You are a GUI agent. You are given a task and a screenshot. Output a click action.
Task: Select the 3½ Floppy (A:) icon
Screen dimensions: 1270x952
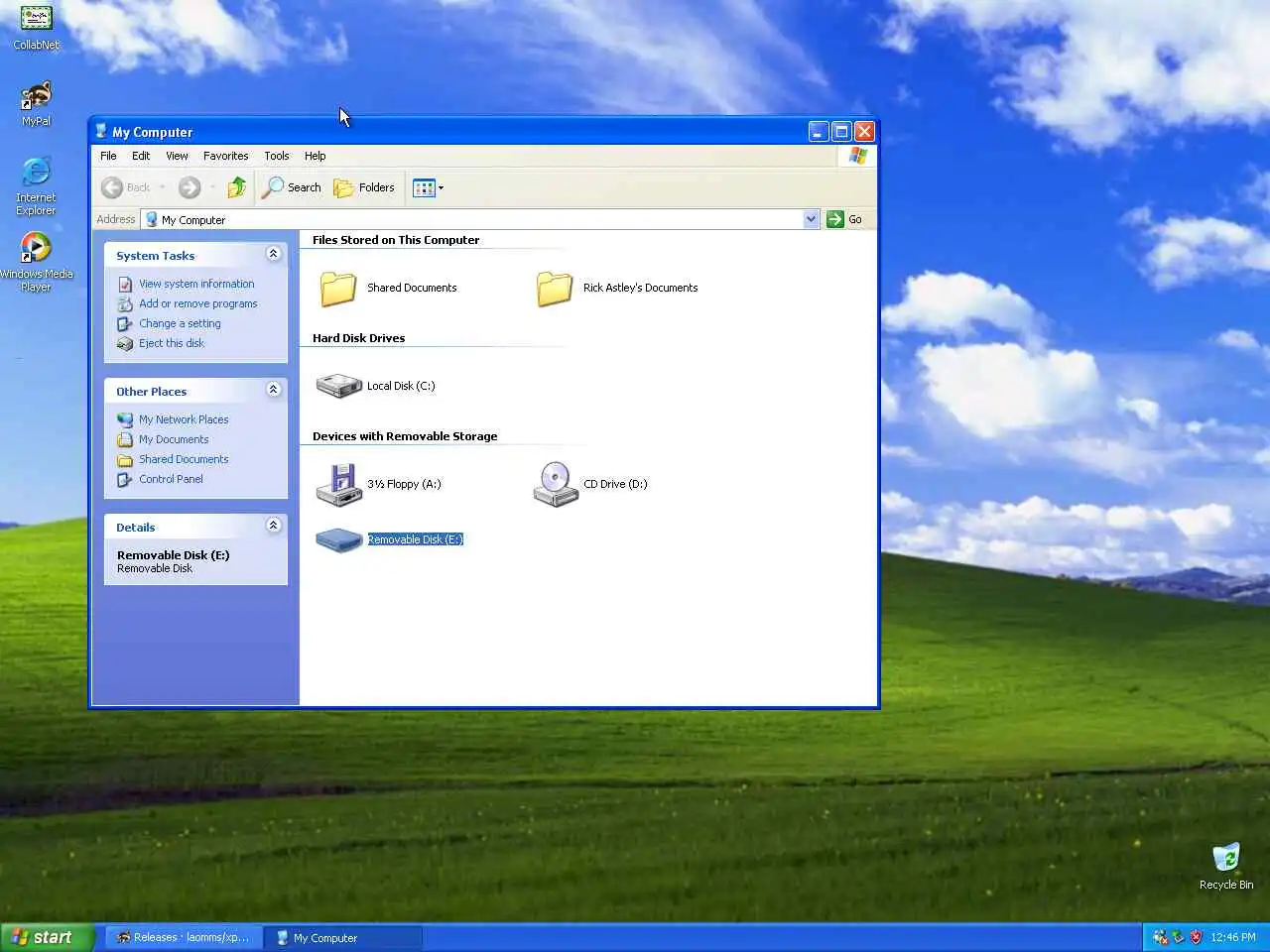(338, 484)
